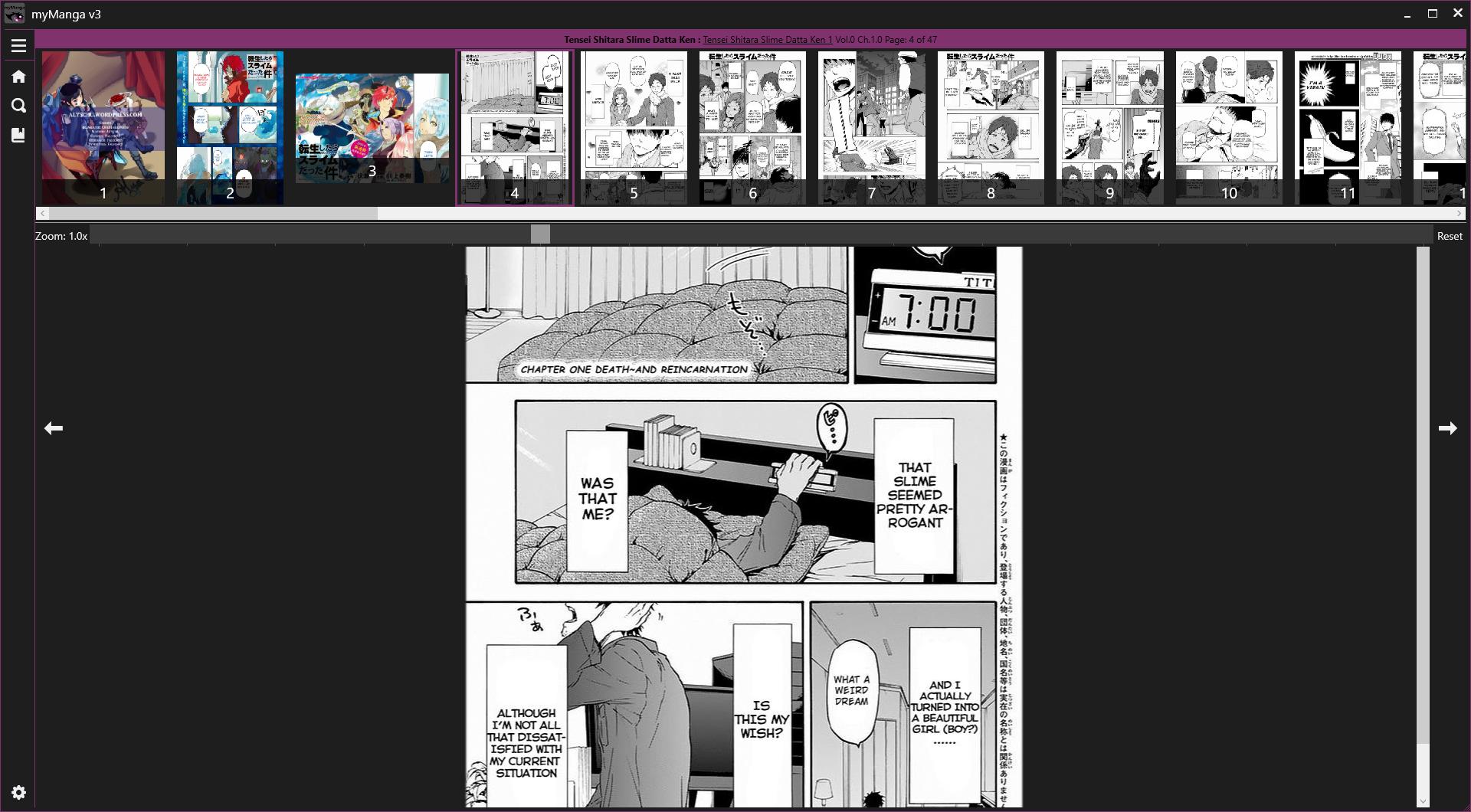This screenshot has width=1471, height=812.
Task: Click the thumbnail scrollbar left arrow
Action: tap(42, 214)
